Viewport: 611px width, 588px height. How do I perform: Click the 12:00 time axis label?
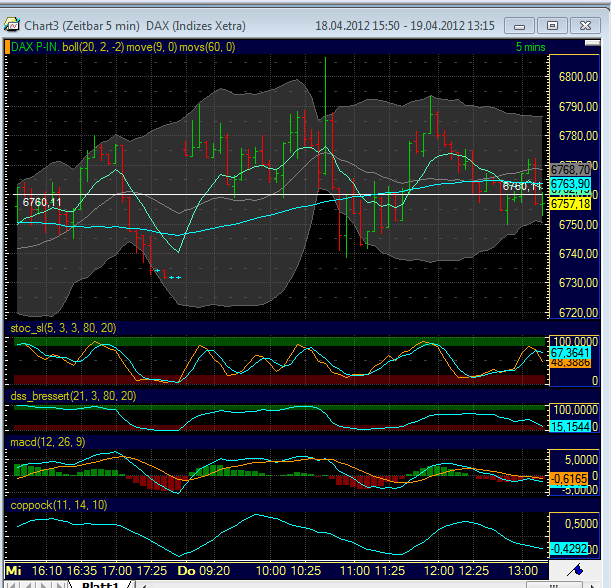439,571
